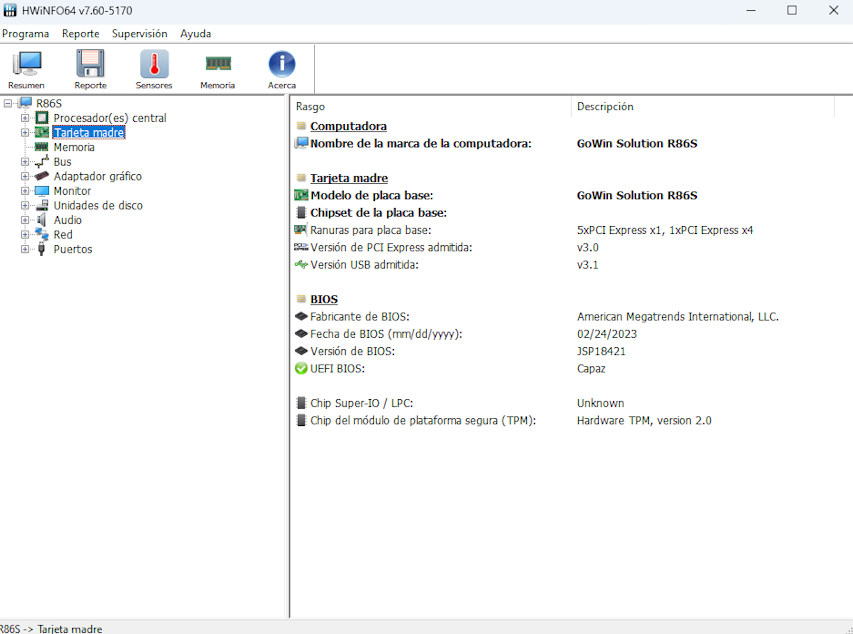Select Unidades de disco label
This screenshot has height=634, width=853.
click(x=98, y=205)
